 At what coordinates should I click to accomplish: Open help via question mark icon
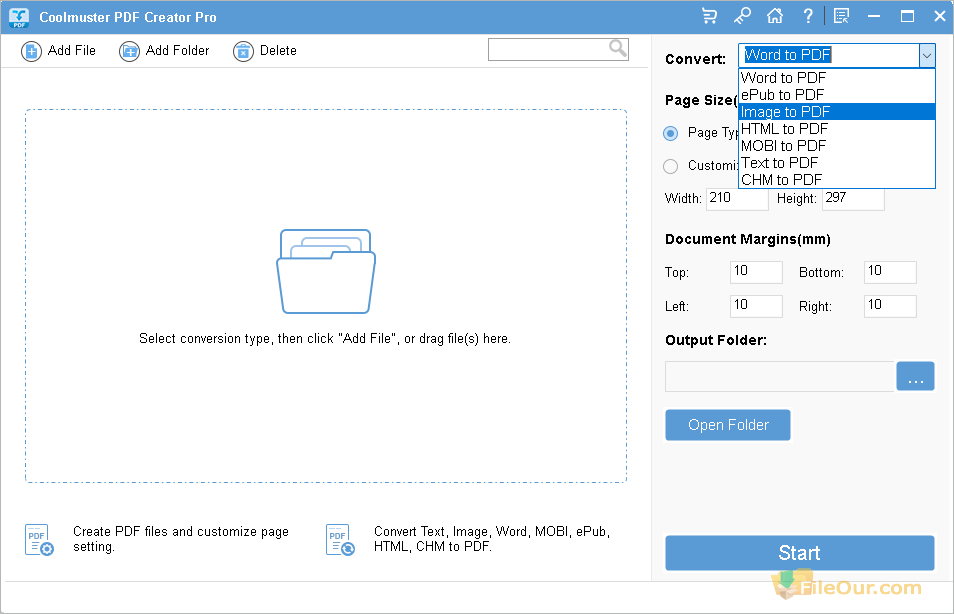[808, 16]
